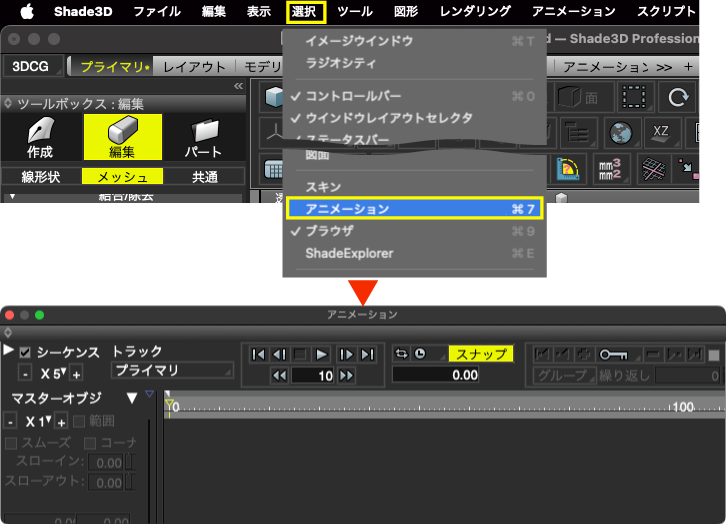This screenshot has height=524, width=726.
Task: Select the 共通 button
Action: click(x=205, y=177)
